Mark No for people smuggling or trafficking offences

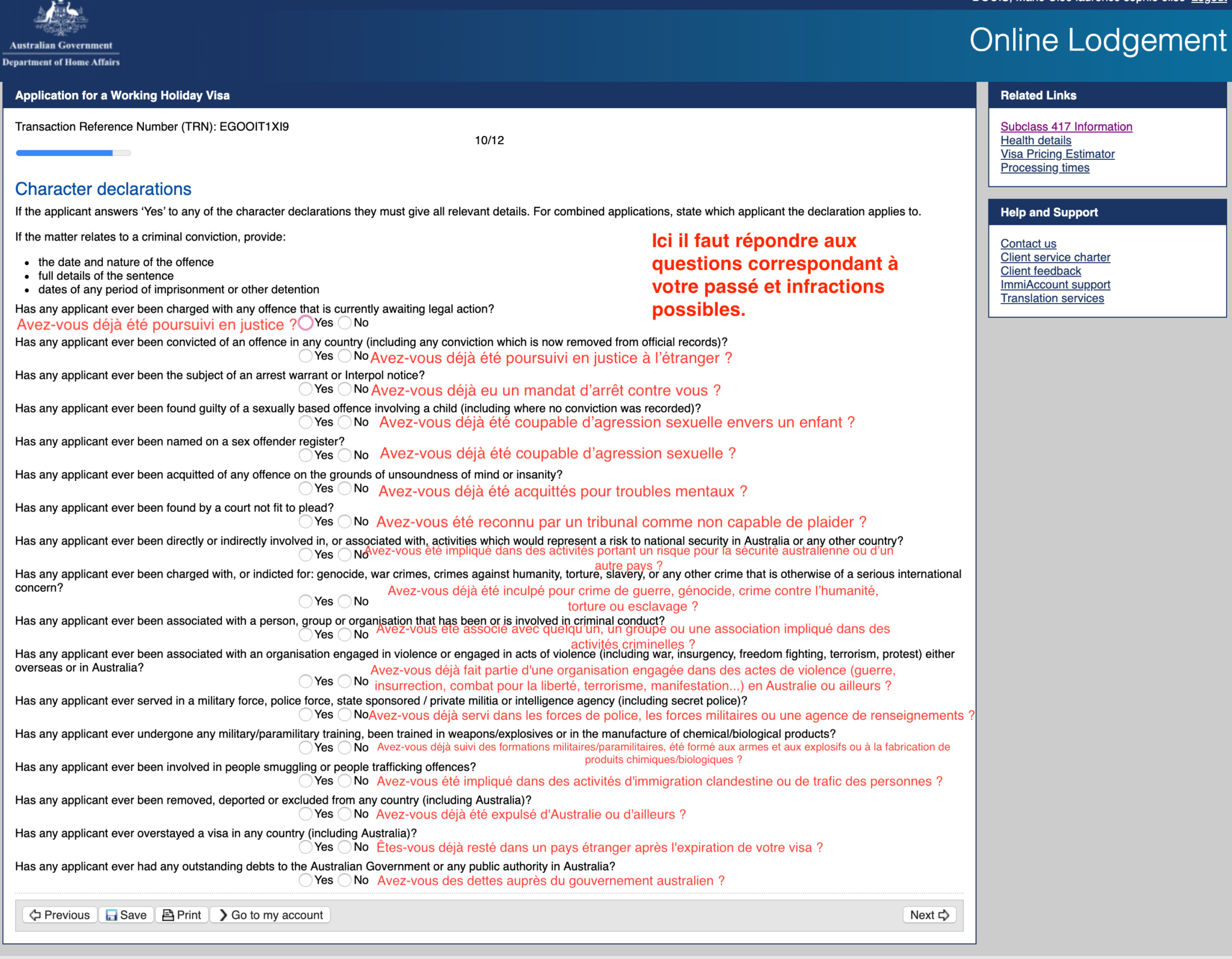(x=345, y=780)
